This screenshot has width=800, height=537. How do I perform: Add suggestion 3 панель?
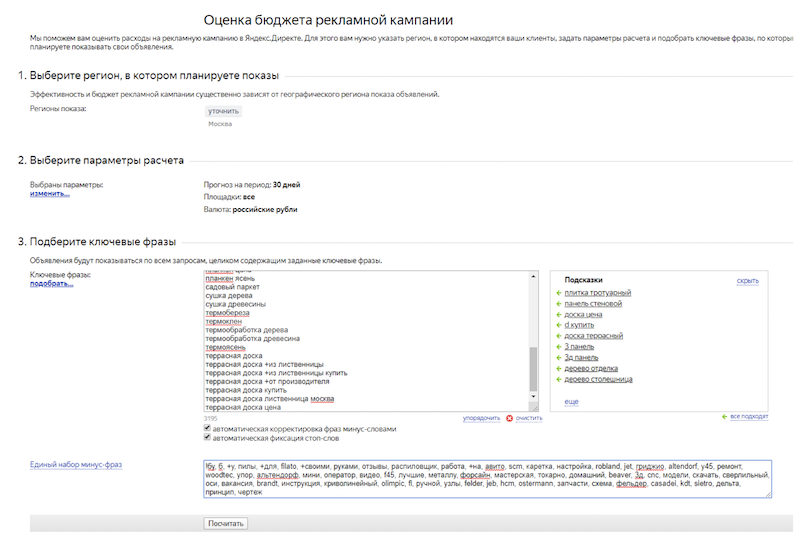pyautogui.click(x=579, y=347)
